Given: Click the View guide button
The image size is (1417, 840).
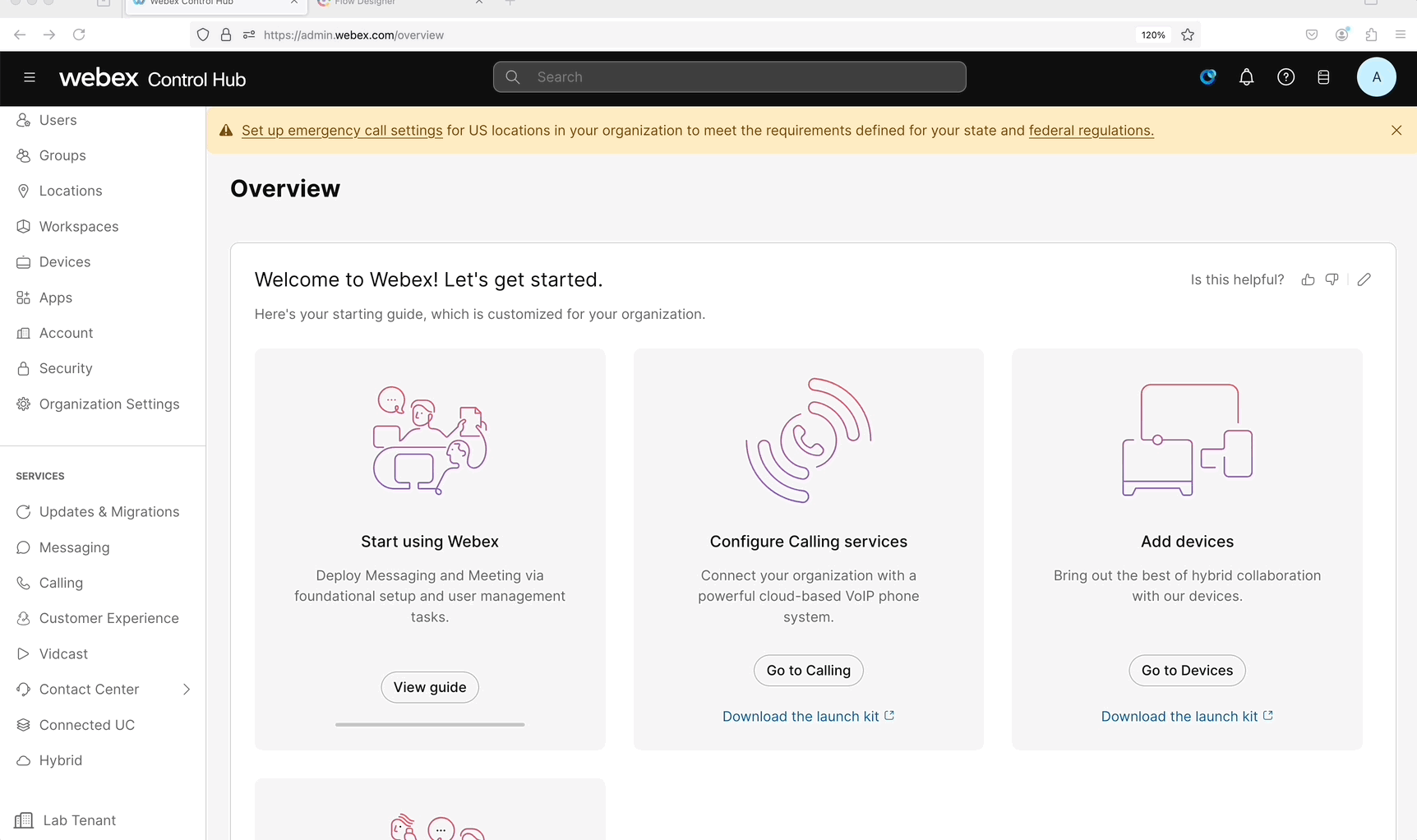Looking at the screenshot, I should click(429, 687).
